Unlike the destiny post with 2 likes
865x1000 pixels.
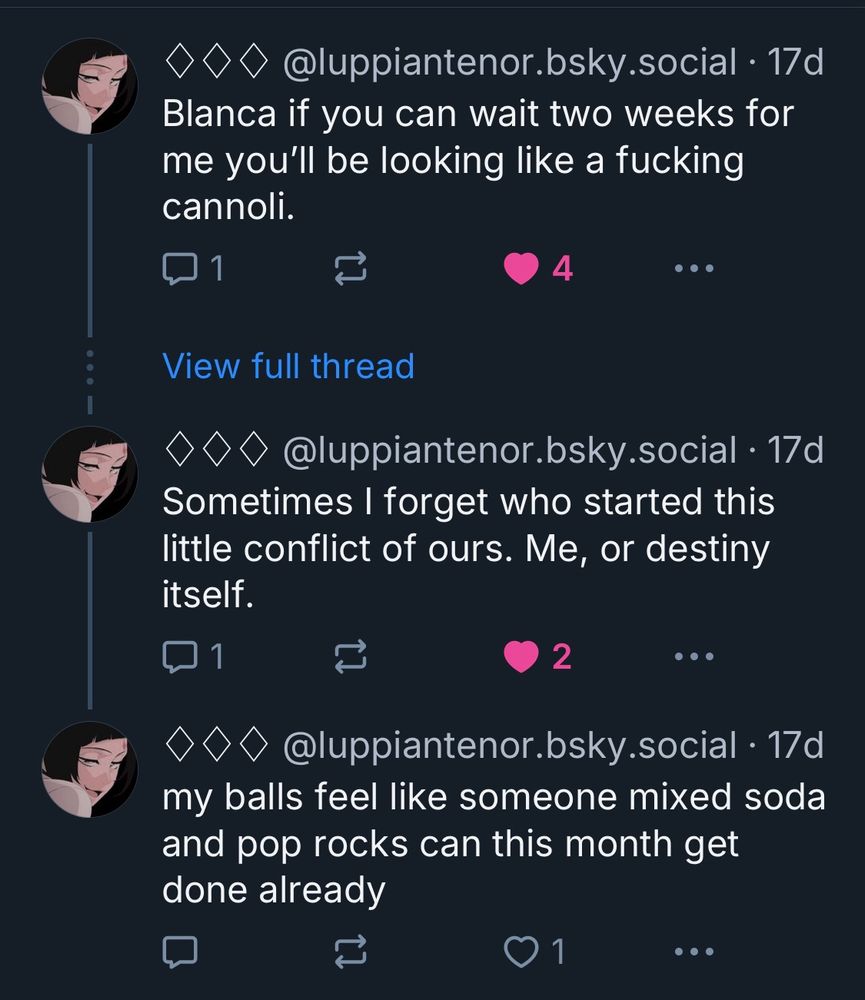521,656
